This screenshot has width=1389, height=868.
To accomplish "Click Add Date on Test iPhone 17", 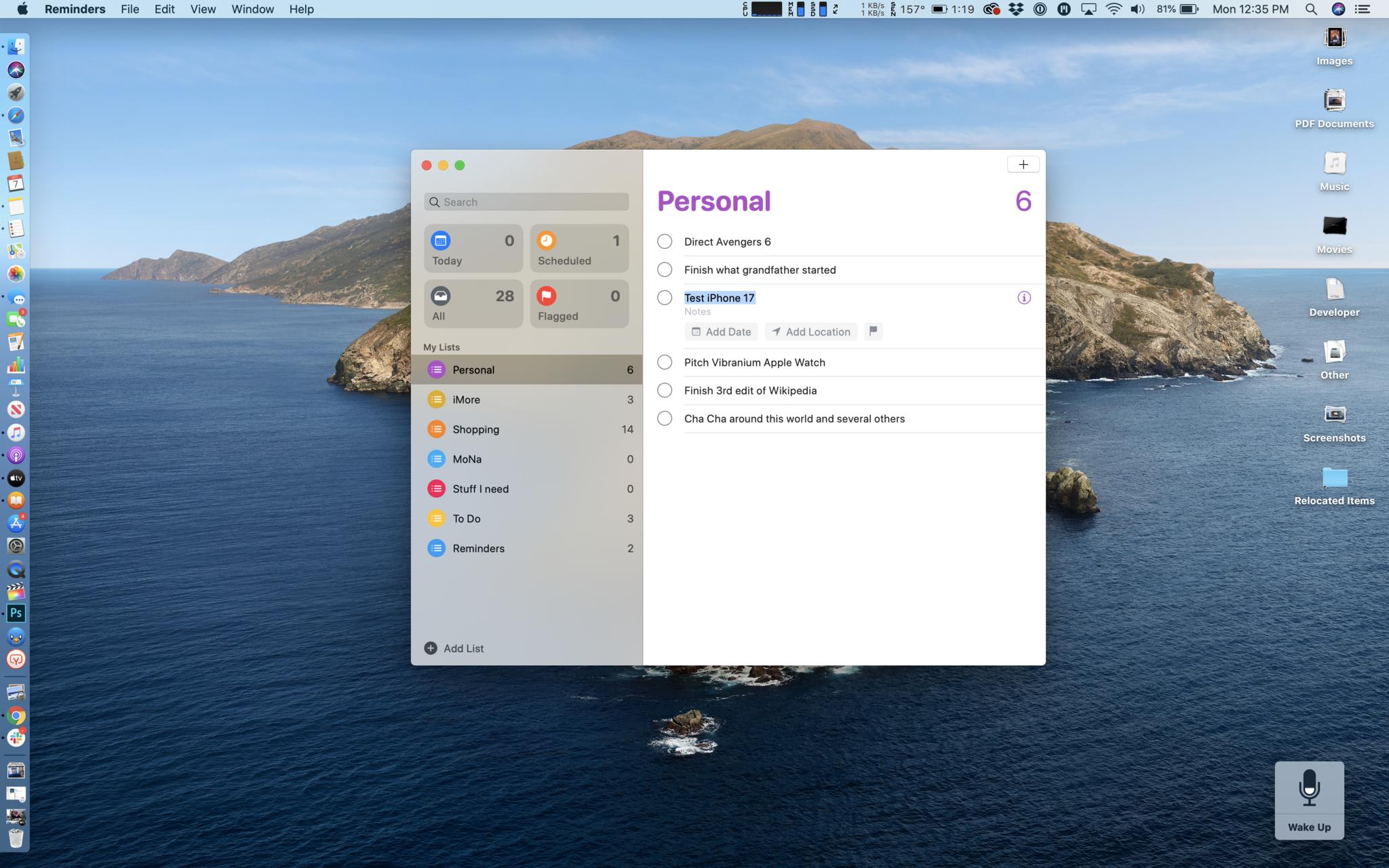I will point(721,332).
